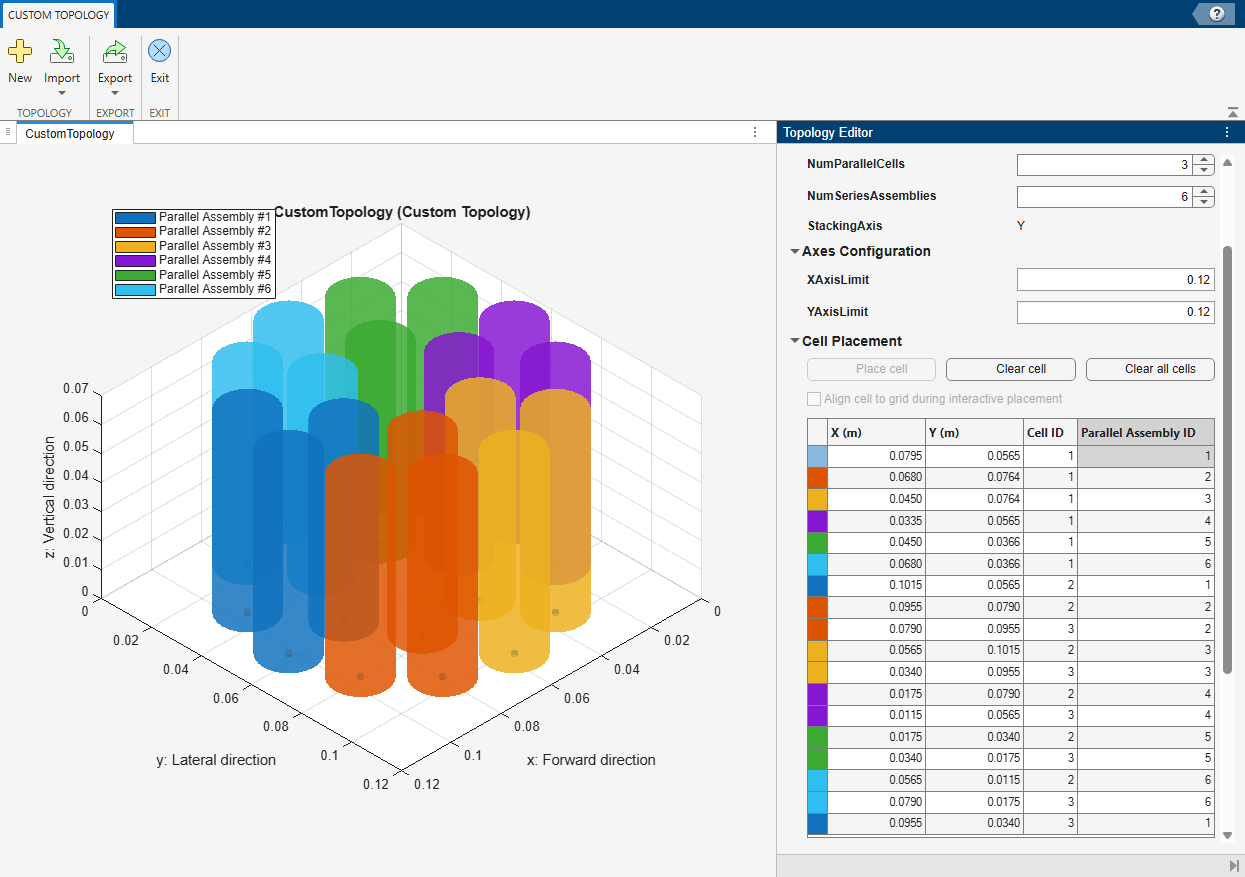
Task: Click the Place cell button
Action: 871,369
